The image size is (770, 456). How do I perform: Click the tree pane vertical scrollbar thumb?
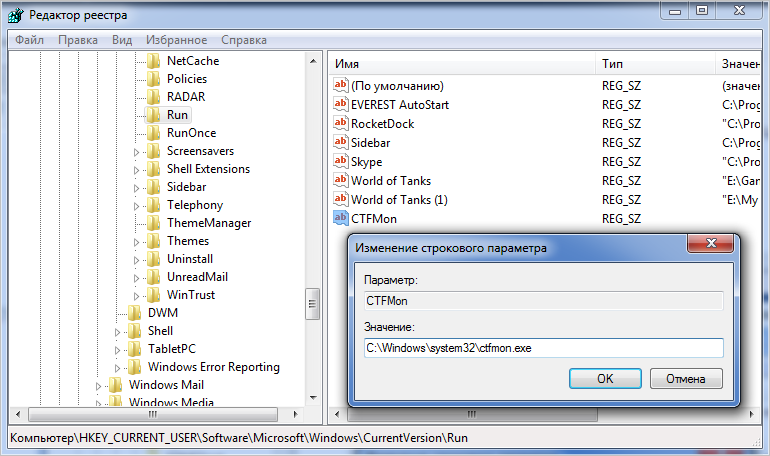point(312,303)
